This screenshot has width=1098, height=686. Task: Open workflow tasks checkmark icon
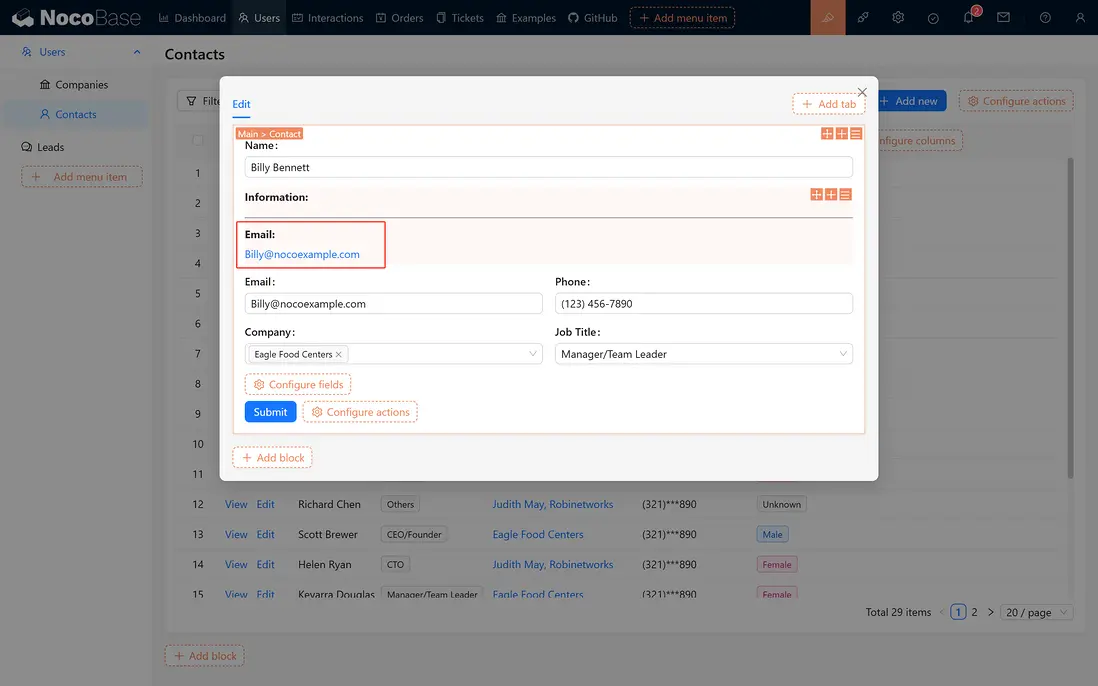(x=933, y=18)
